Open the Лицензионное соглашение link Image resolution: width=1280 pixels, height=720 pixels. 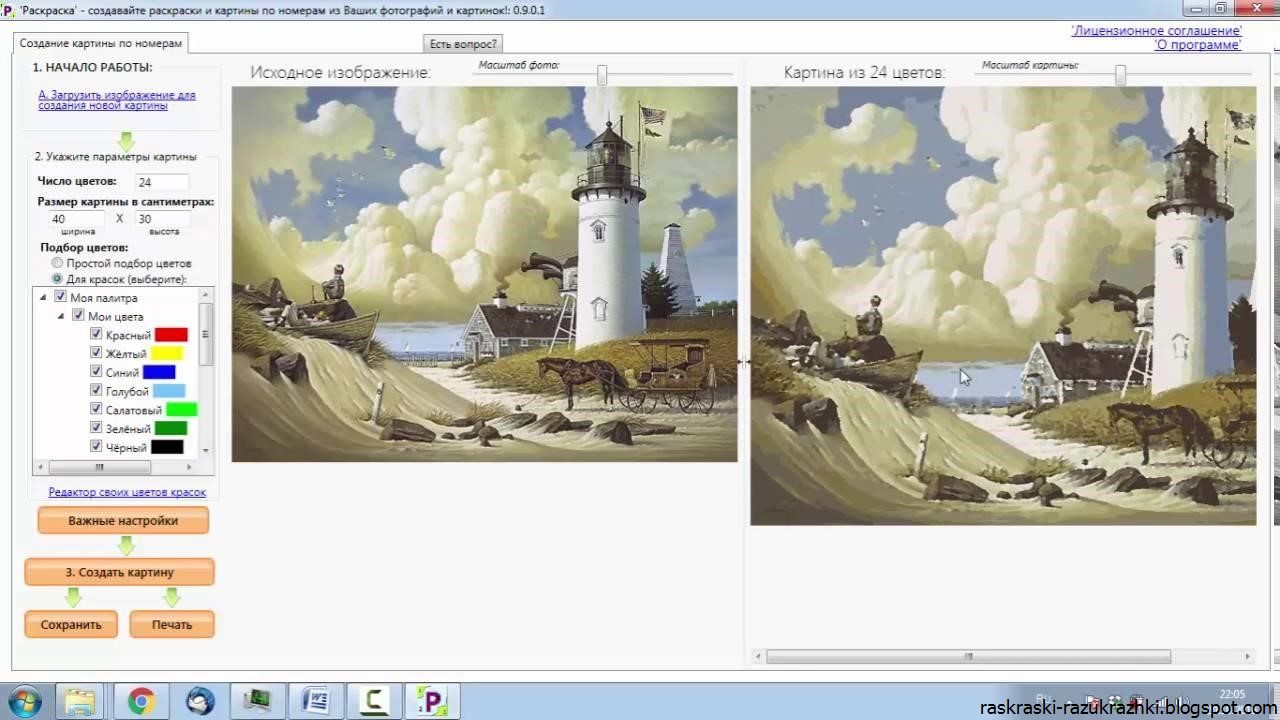[x=1156, y=31]
